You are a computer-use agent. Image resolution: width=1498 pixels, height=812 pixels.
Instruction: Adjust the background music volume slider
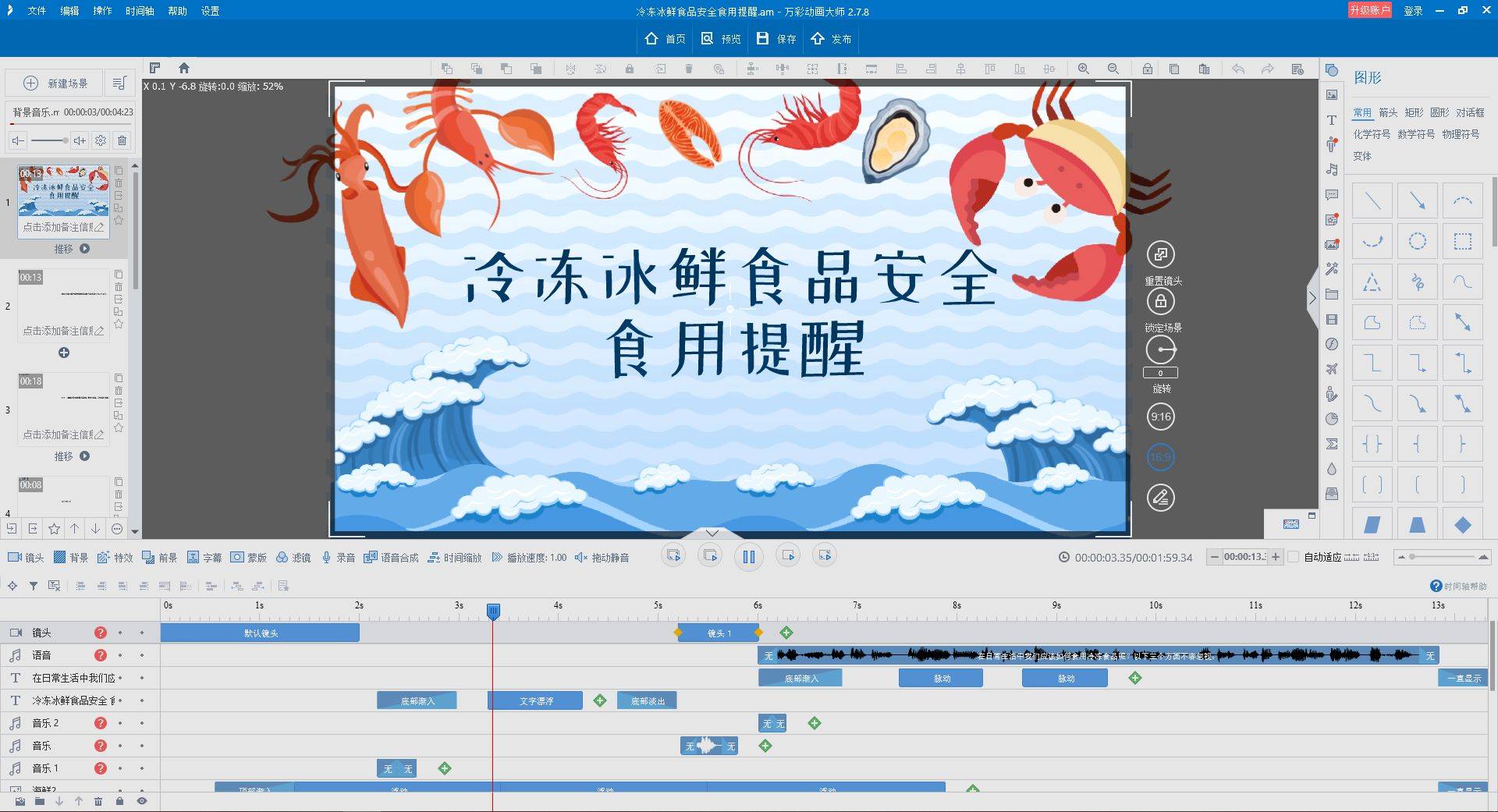49,140
